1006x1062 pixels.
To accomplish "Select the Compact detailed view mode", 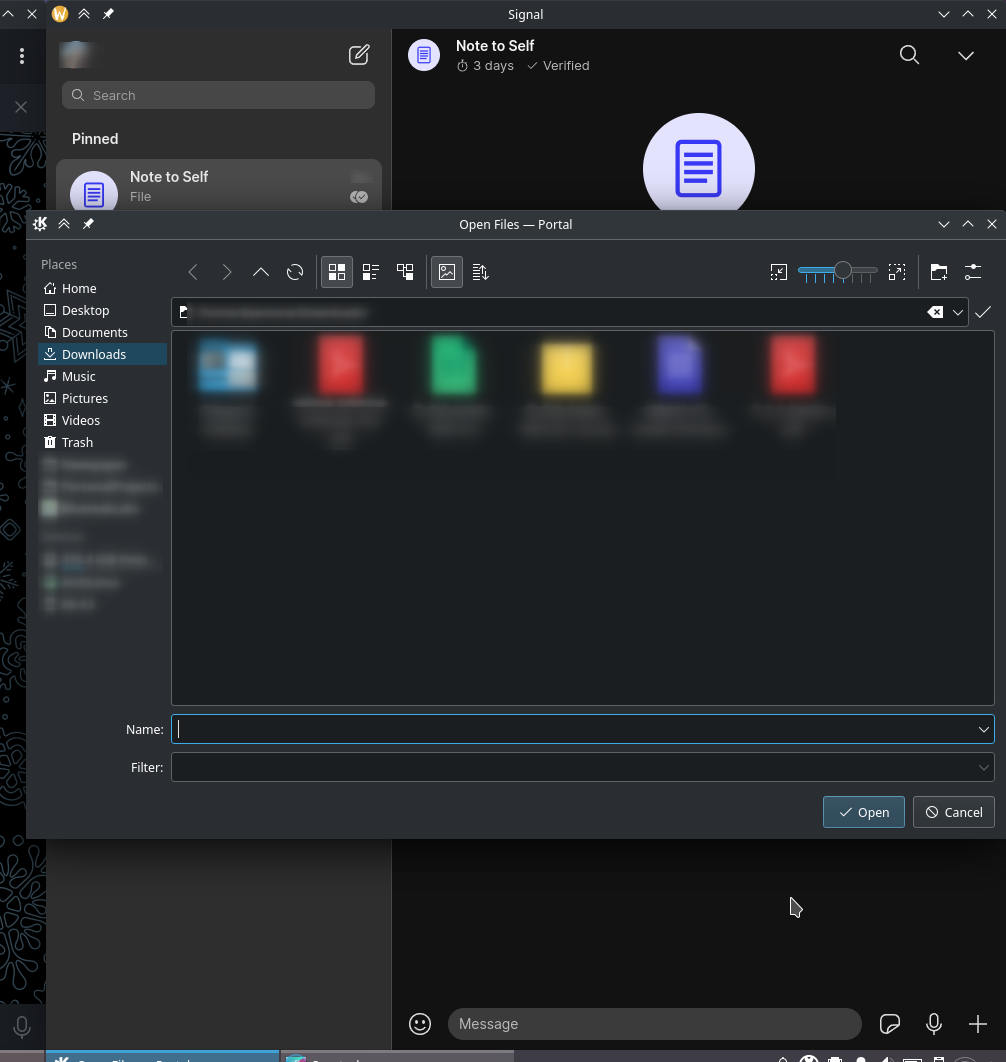I will point(371,271).
